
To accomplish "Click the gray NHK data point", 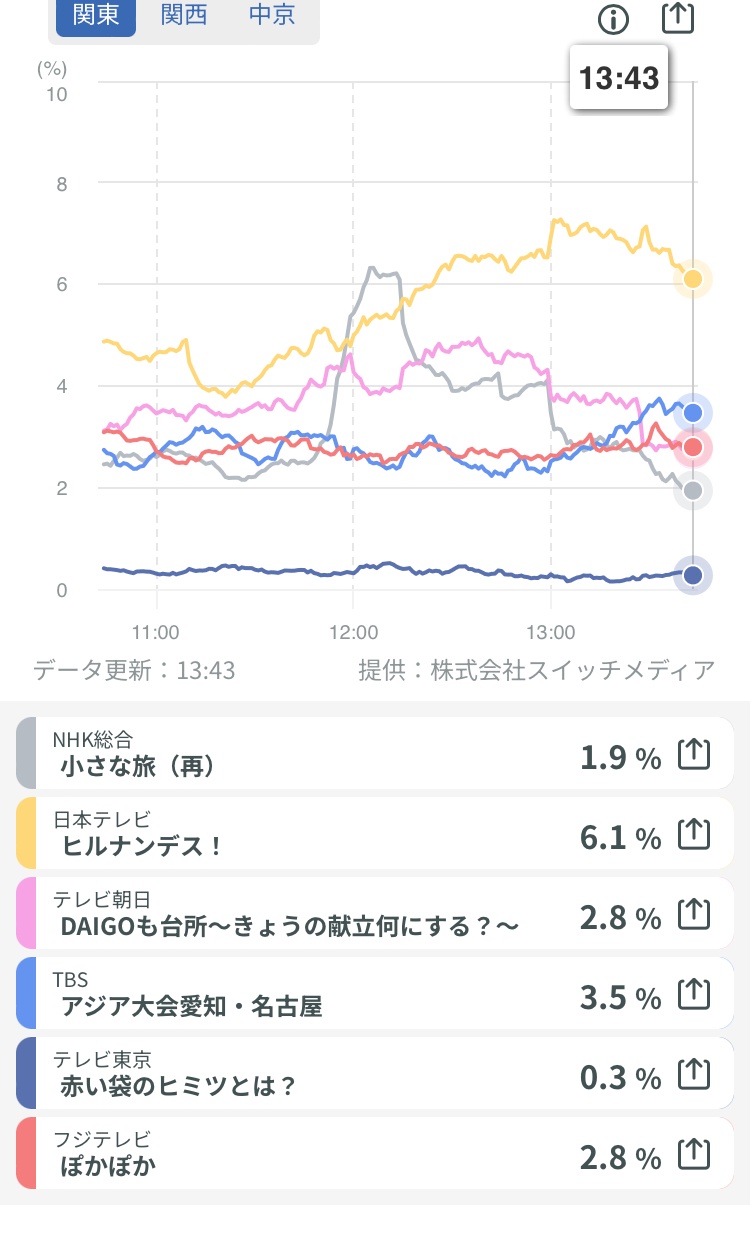I will tap(692, 490).
